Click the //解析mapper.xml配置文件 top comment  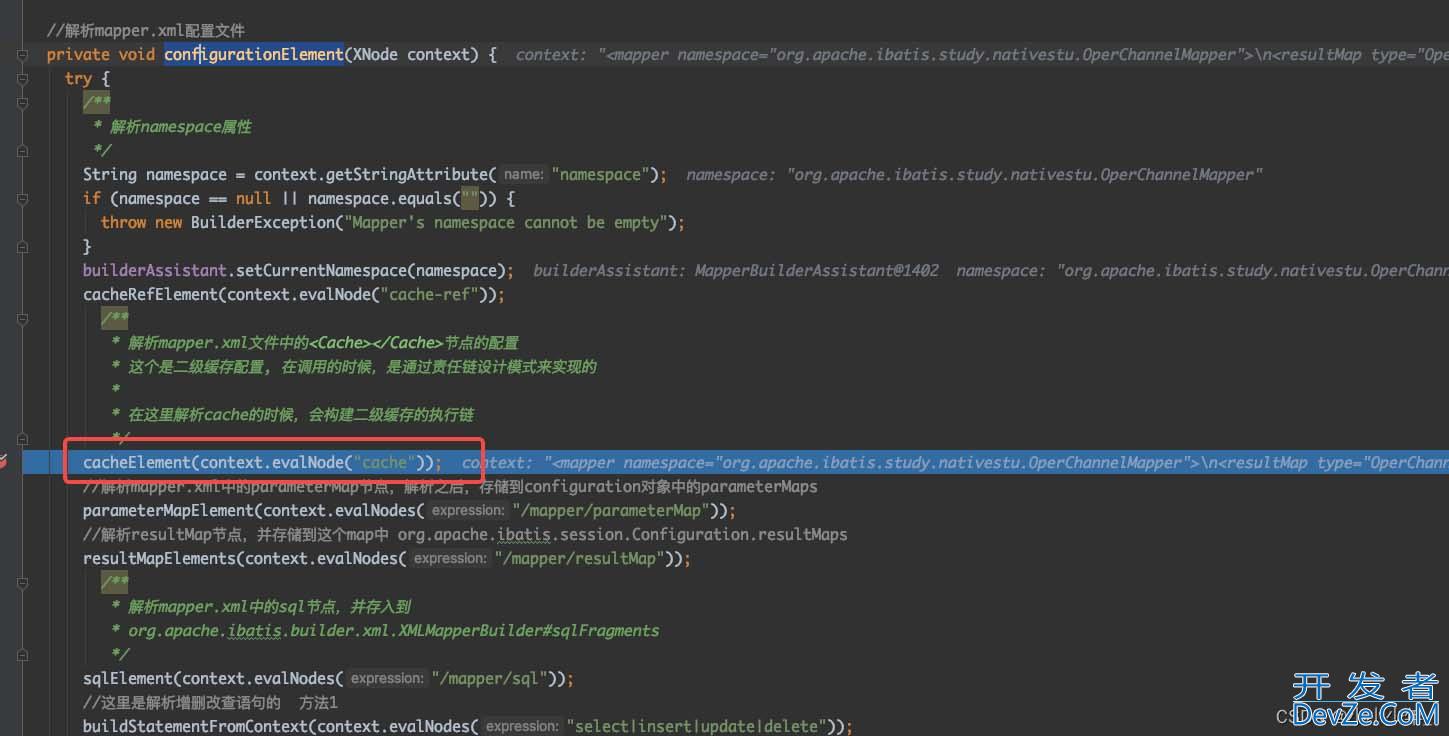(145, 30)
